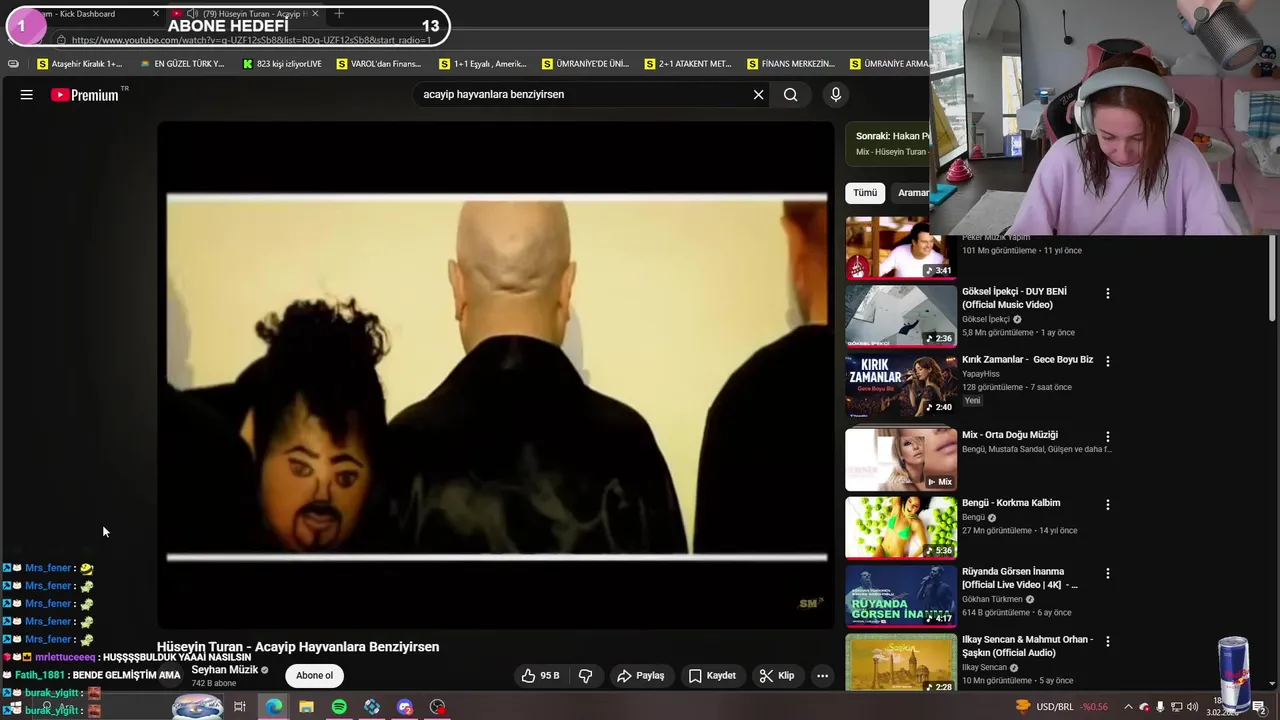Viewport: 1280px width, 720px height.
Task: Open Microsoft Edge from the taskbar
Action: (x=273, y=707)
